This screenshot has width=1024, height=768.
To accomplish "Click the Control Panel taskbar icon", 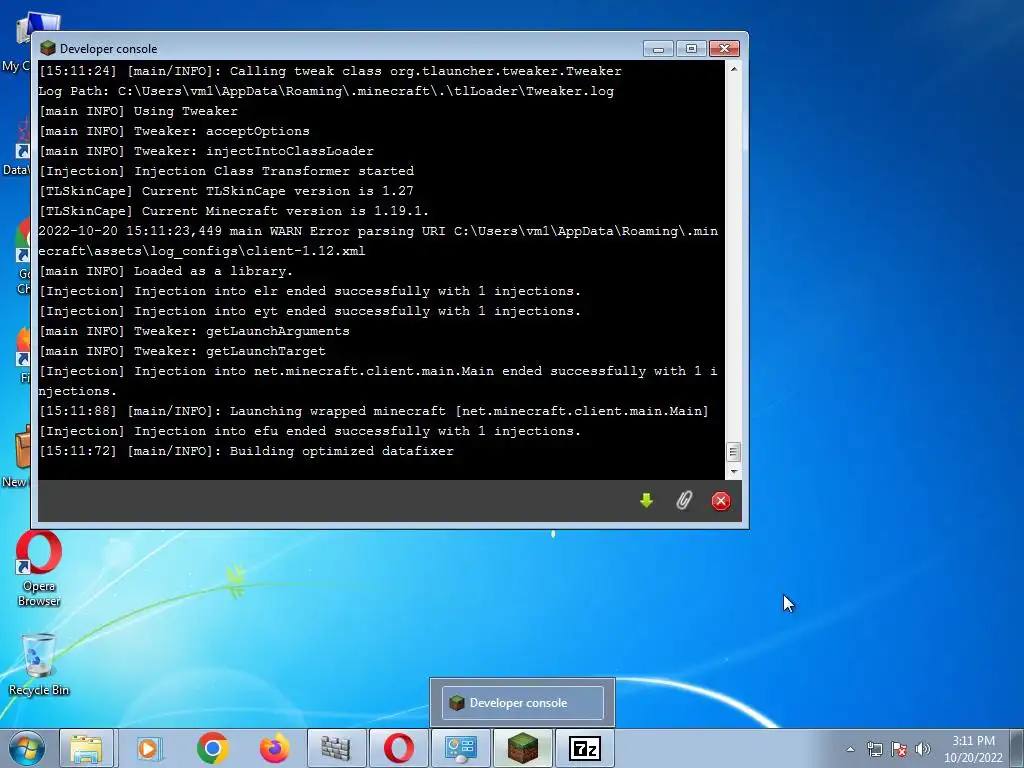I will pyautogui.click(x=461, y=748).
